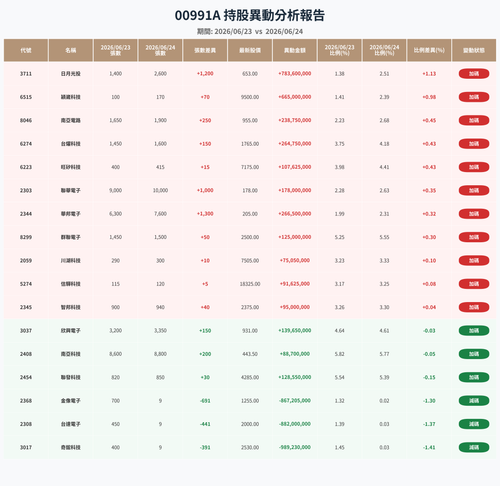Click the amount +125,000,000
The height and width of the screenshot is (486, 500).
295,237
